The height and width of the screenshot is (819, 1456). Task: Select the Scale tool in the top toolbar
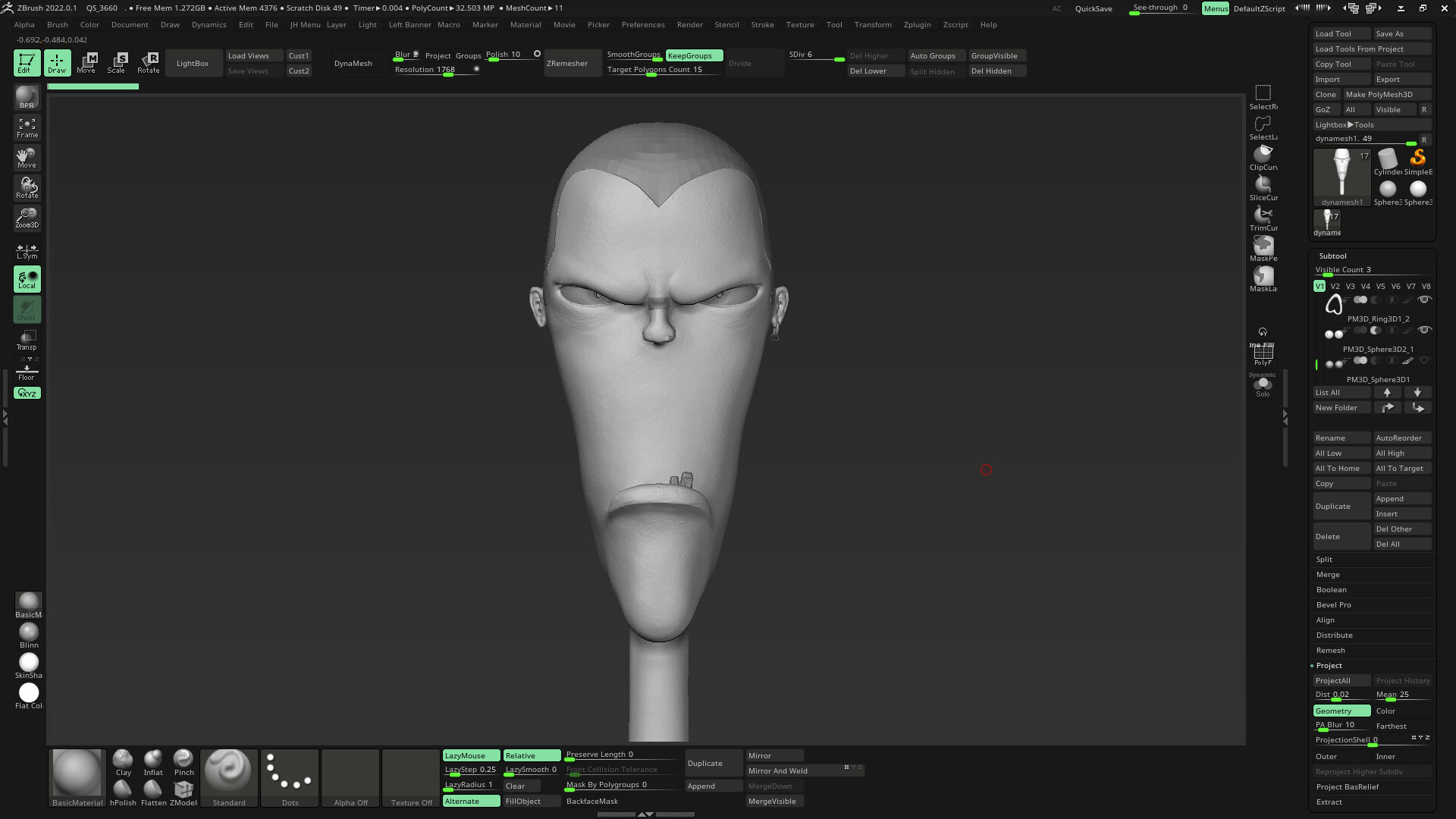pos(118,63)
